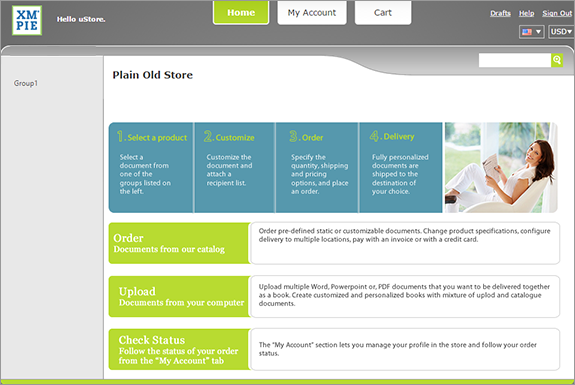Screen dimensions: 575x385
Task: Click the Upload Documents from your computer banner
Action: point(179,296)
